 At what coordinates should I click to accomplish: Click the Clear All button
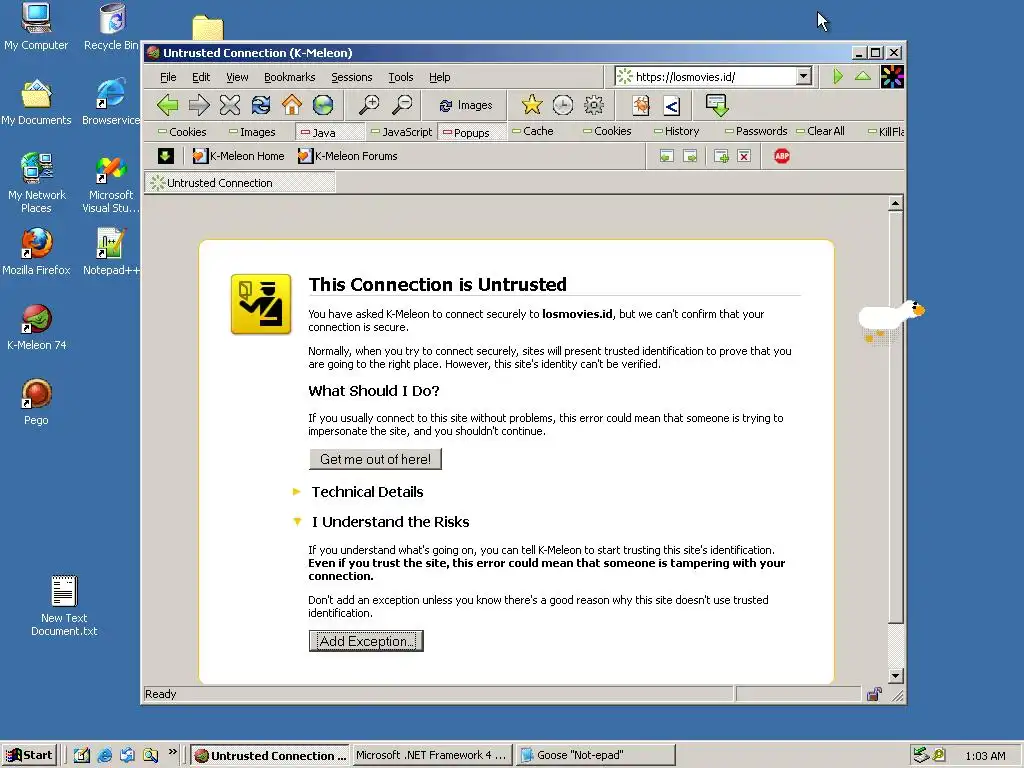pyautogui.click(x=820, y=131)
